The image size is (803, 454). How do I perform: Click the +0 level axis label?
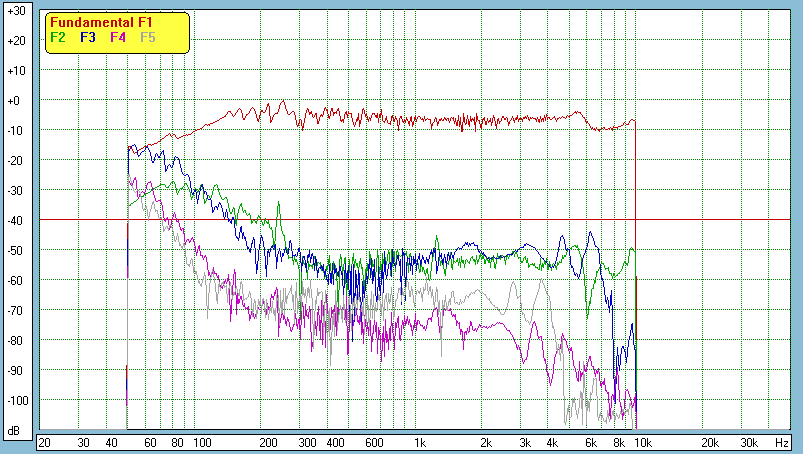(x=15, y=101)
